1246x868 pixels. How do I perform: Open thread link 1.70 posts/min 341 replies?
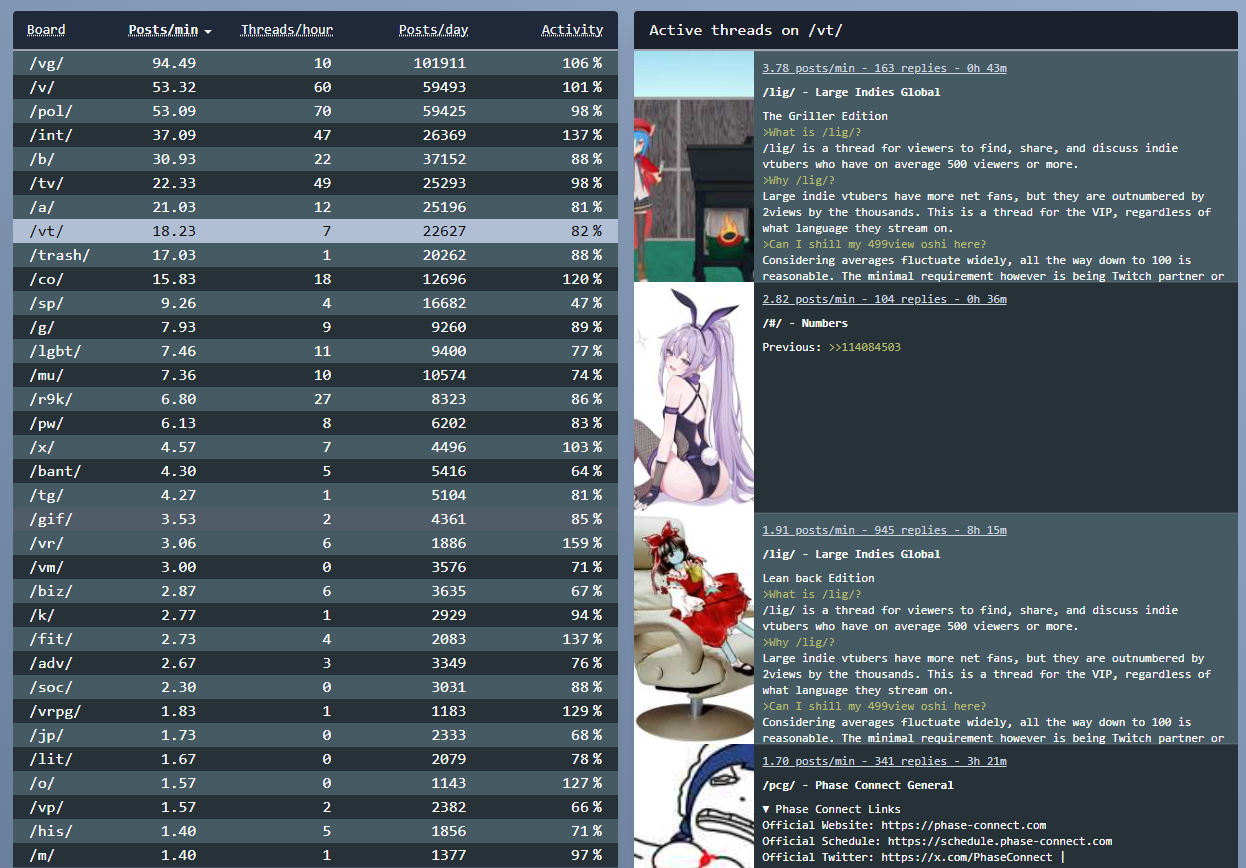[x=884, y=761]
